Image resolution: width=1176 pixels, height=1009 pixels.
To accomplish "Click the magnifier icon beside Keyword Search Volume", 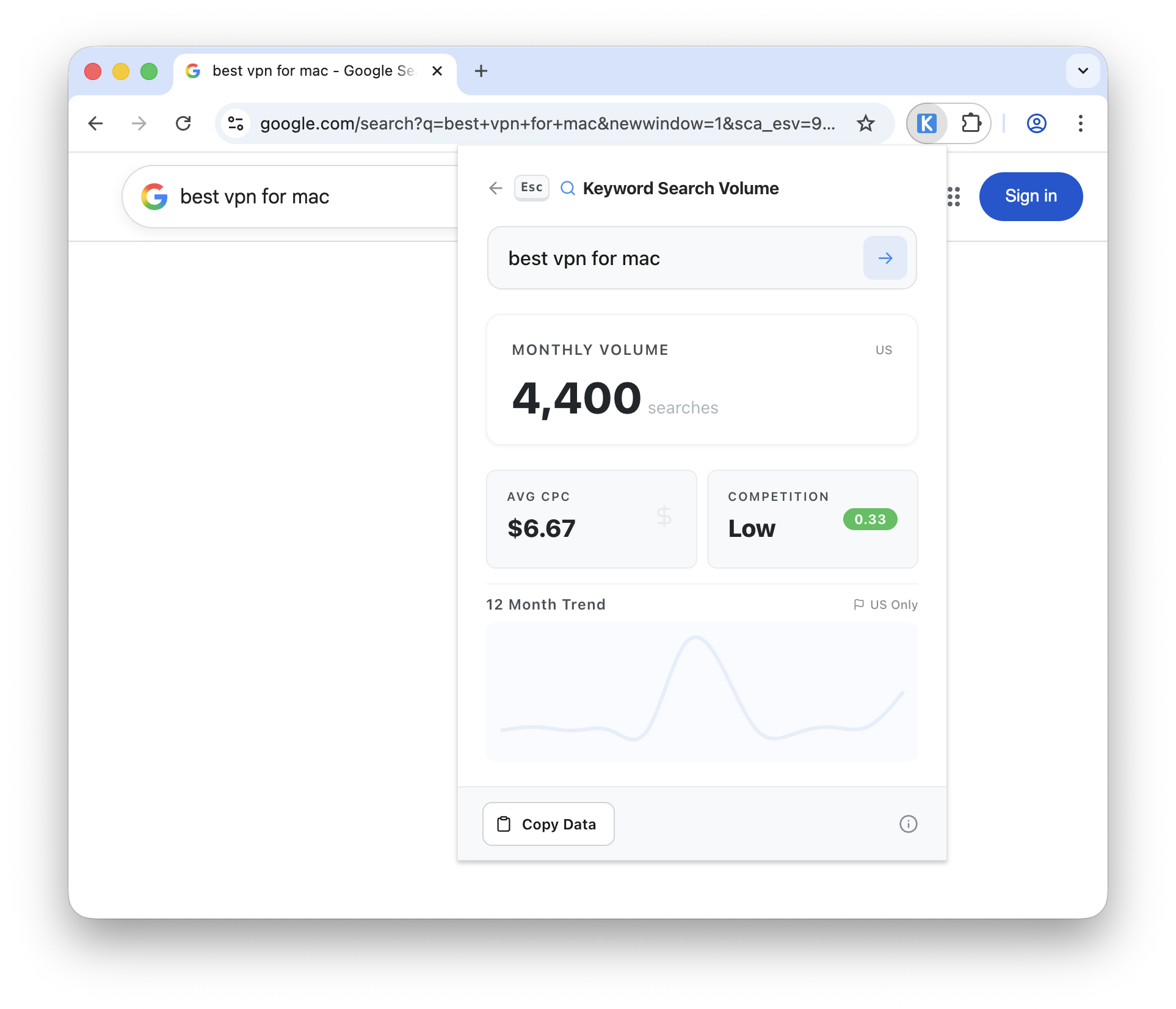I will point(568,188).
